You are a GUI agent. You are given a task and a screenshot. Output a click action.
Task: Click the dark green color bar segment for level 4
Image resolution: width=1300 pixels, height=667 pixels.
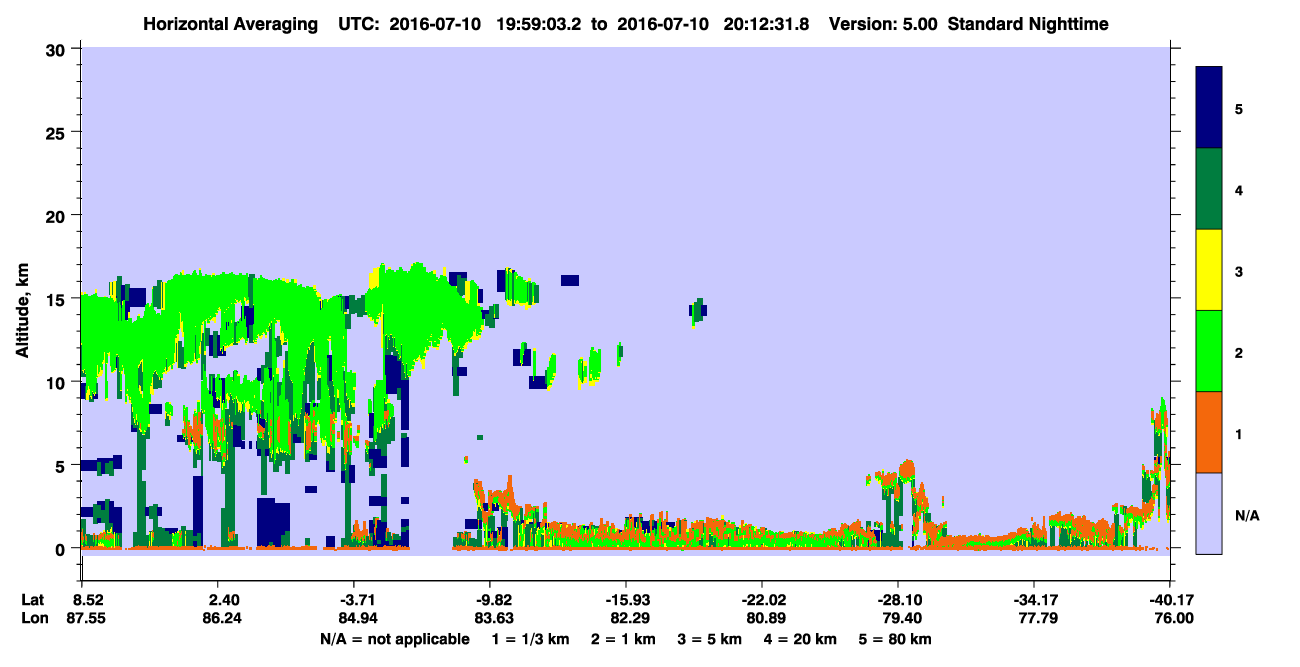click(x=1209, y=189)
